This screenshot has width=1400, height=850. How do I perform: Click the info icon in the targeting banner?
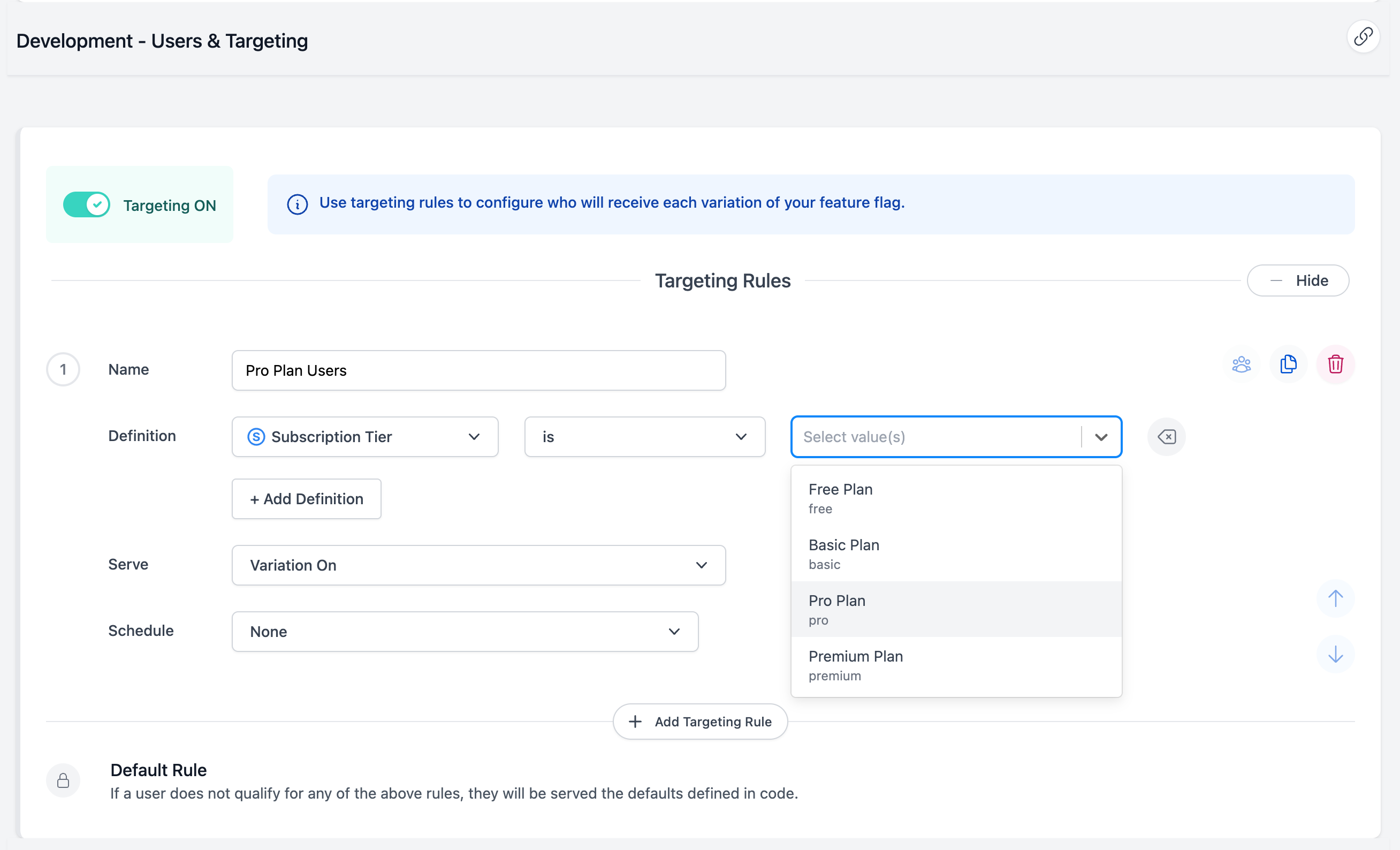[298, 205]
